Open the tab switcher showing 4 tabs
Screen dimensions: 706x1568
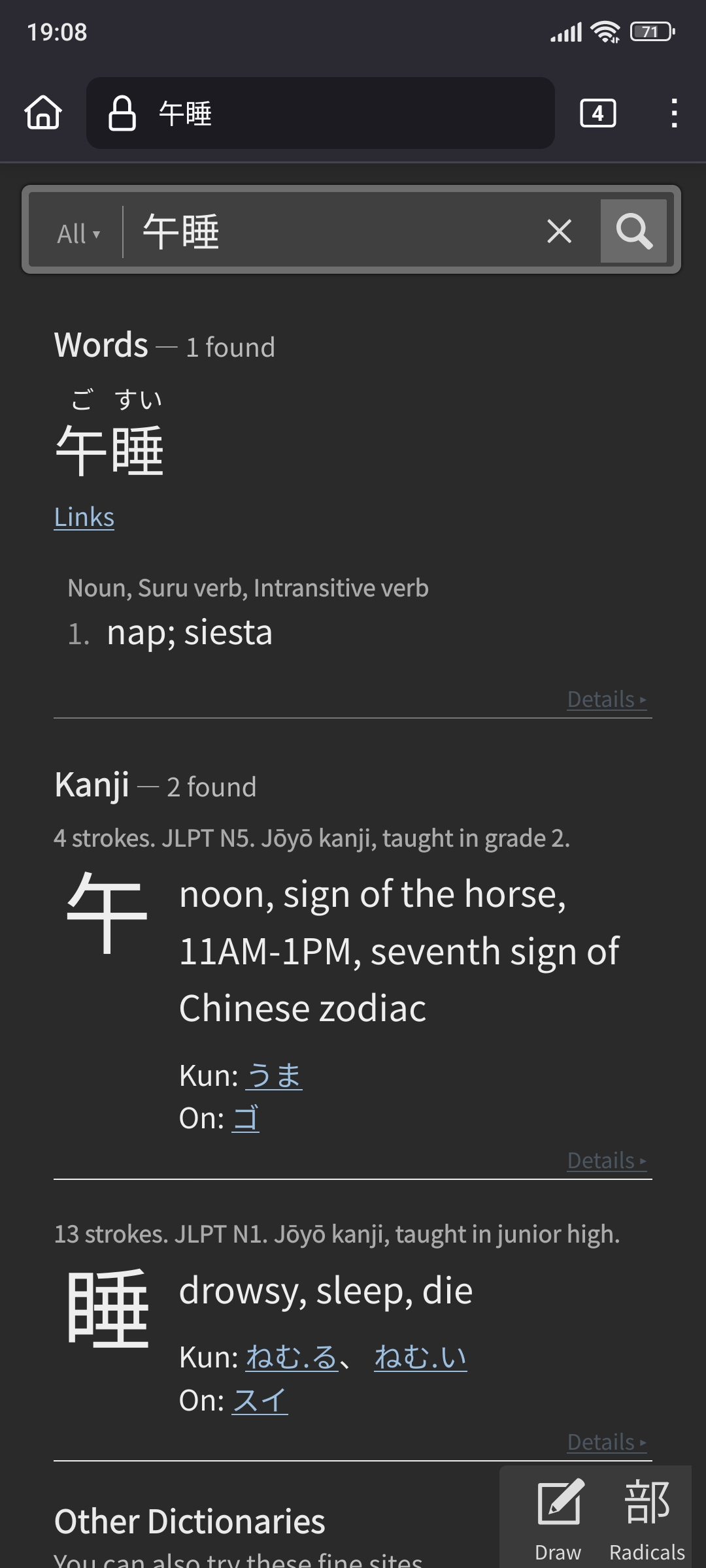[x=597, y=113]
